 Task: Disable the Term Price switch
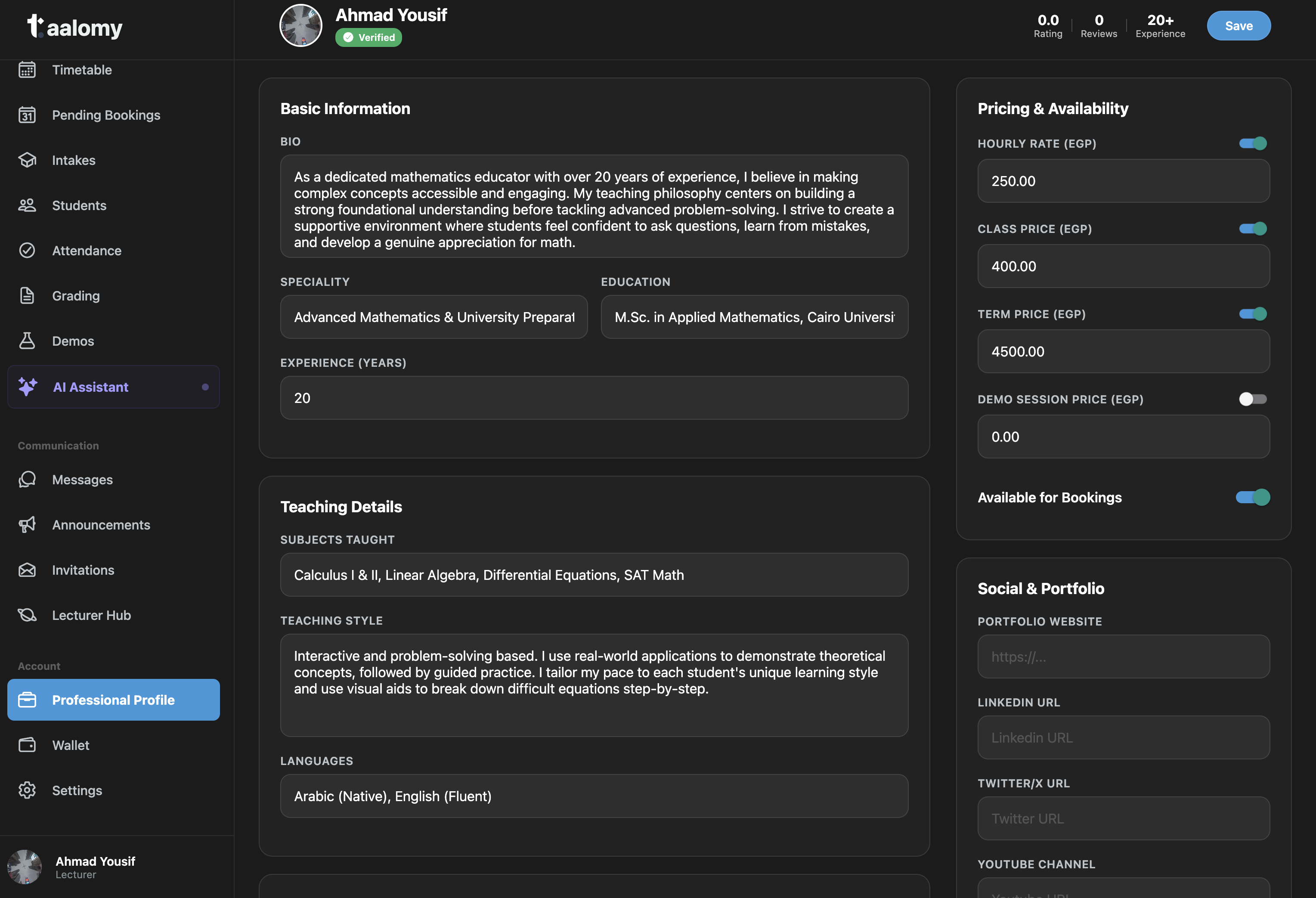(1253, 314)
